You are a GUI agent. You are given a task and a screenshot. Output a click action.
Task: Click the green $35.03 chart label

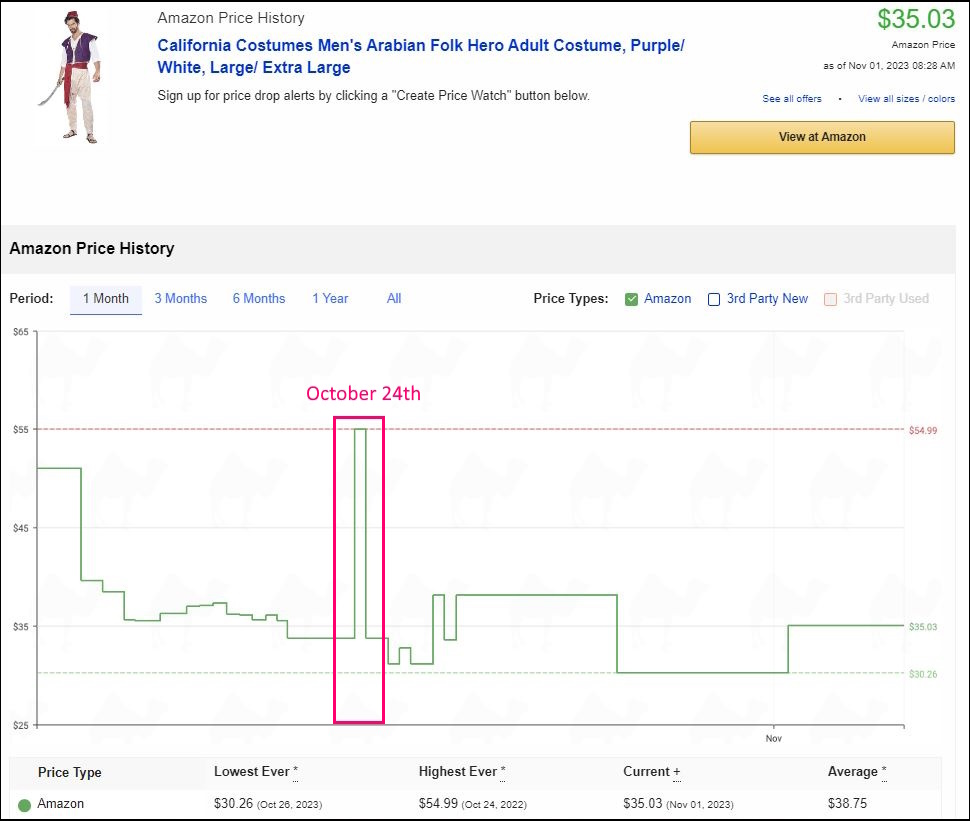pyautogui.click(x=923, y=627)
